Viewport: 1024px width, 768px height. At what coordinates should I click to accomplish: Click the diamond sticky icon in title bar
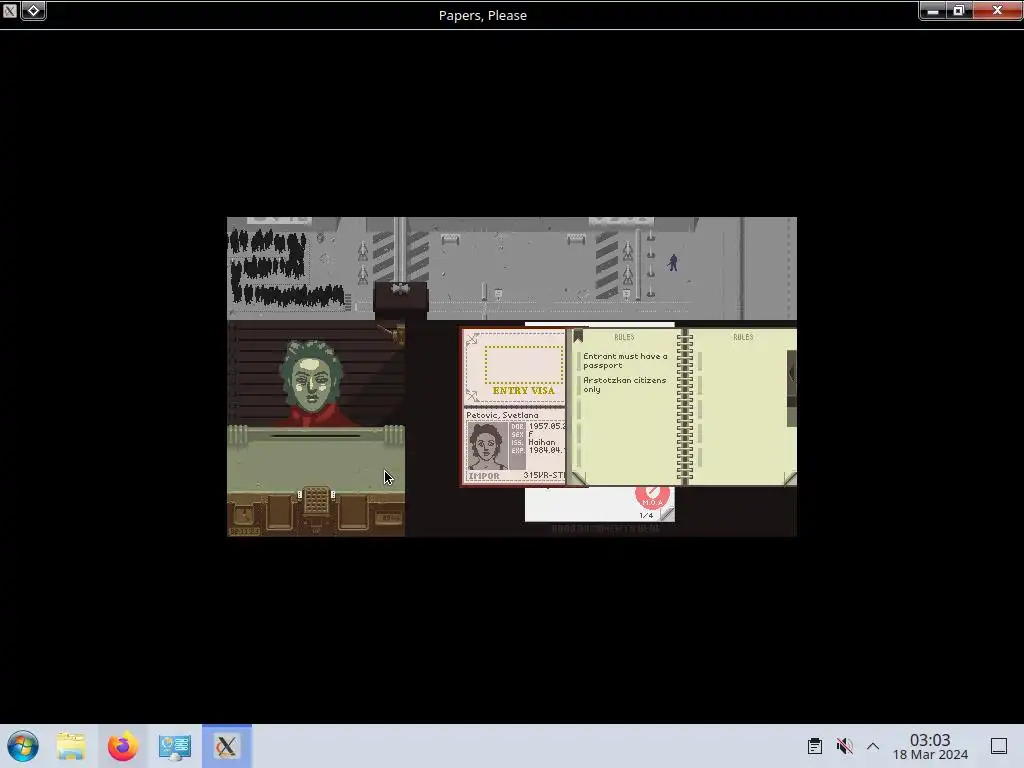tap(33, 10)
